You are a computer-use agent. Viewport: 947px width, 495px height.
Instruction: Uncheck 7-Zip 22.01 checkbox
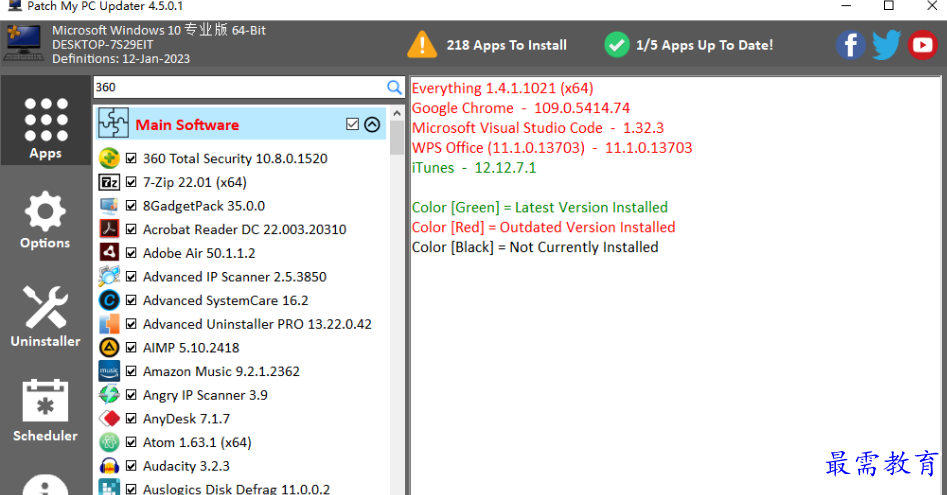[131, 182]
